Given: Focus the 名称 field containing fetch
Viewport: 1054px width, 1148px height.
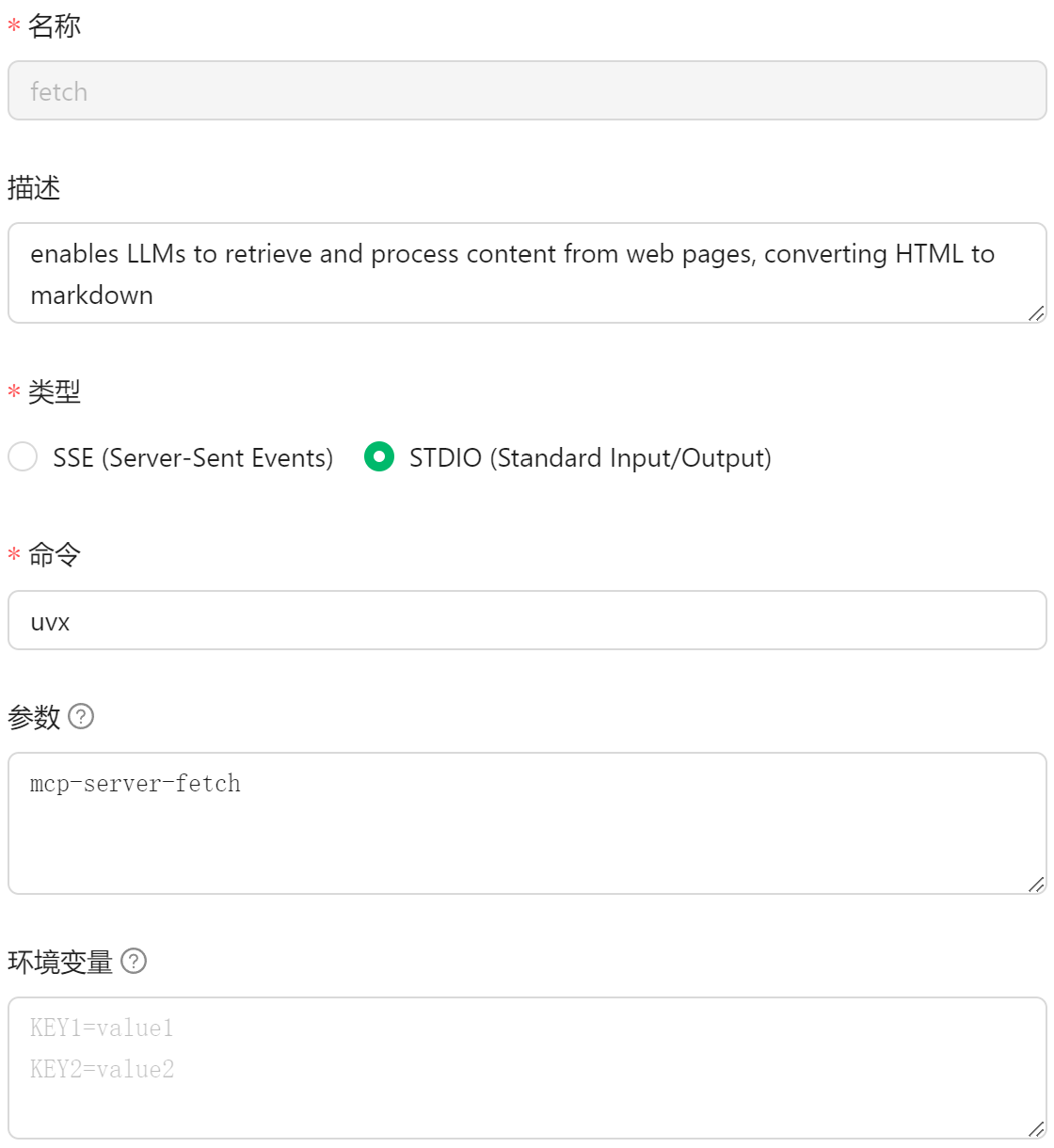Looking at the screenshot, I should pyautogui.click(x=527, y=91).
